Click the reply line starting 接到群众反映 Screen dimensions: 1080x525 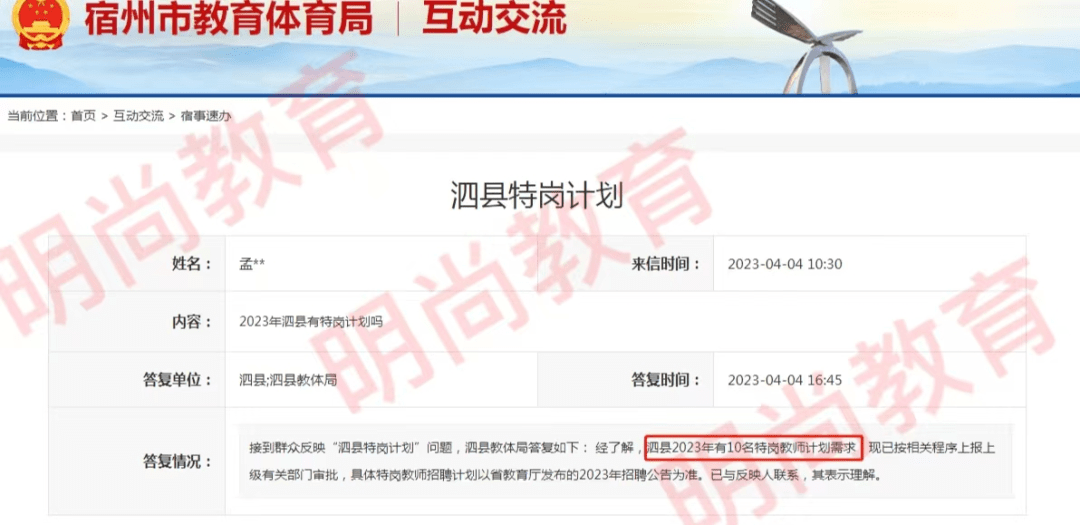click(x=622, y=448)
